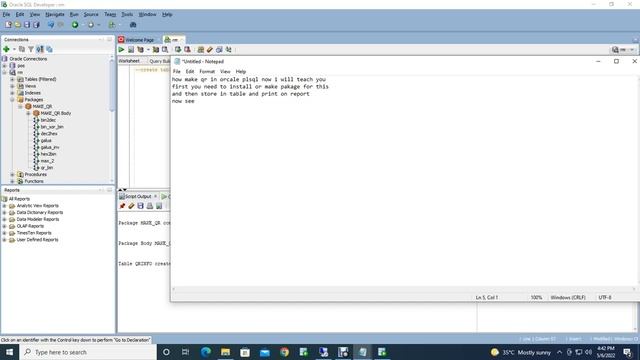
Task: Open the Tools menu in SQL Developer
Action: [127, 14]
